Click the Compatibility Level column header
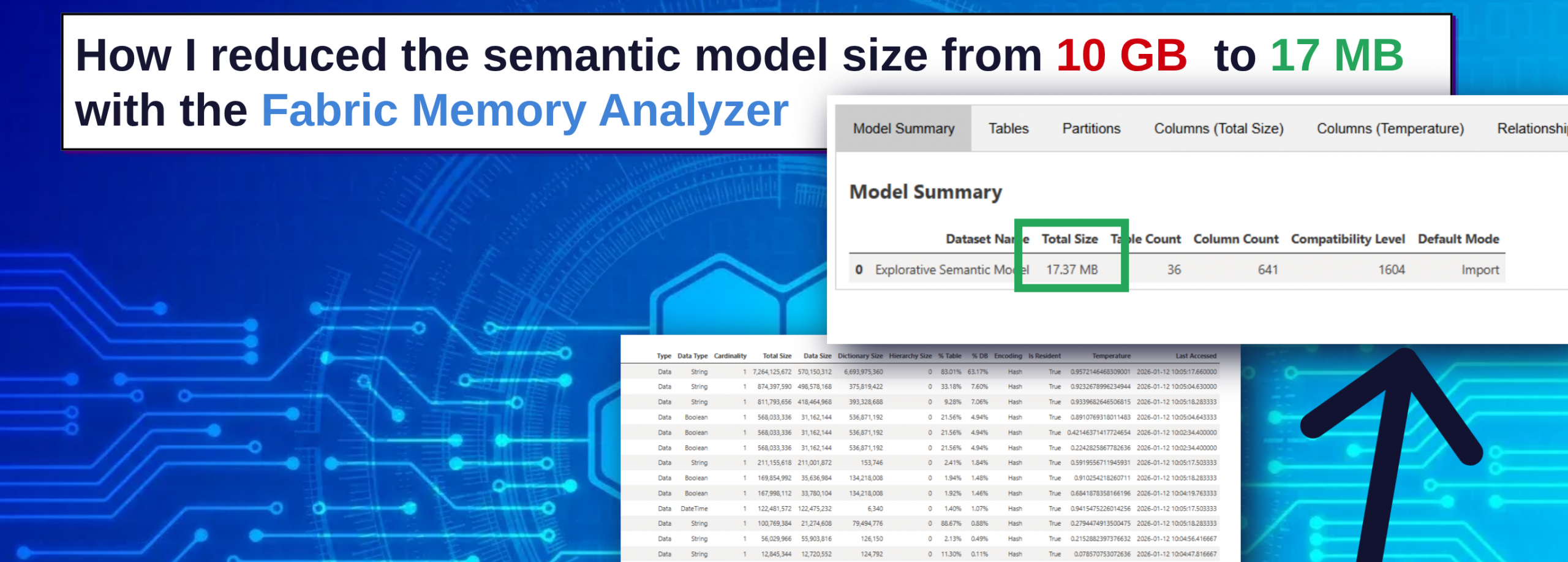Image resolution: width=1568 pixels, height=562 pixels. [x=1347, y=239]
